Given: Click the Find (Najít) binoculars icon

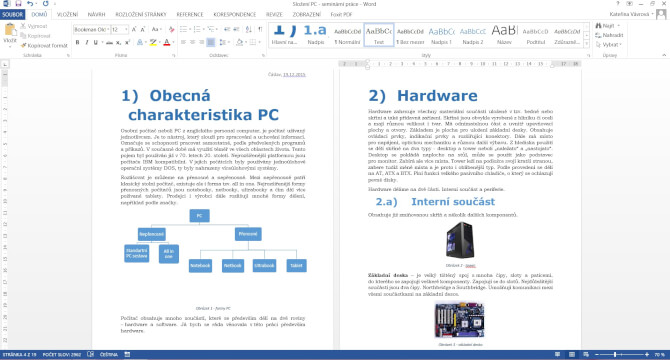Looking at the screenshot, I should [x=599, y=26].
